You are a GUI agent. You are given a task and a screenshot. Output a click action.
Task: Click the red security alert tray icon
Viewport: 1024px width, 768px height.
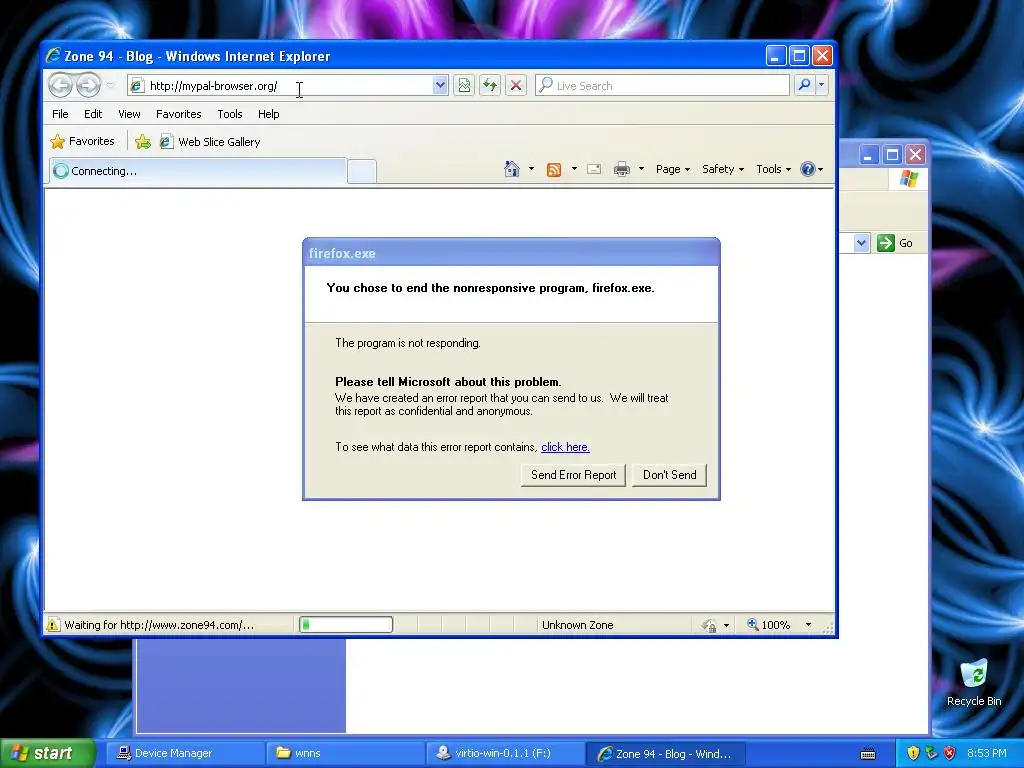(950, 753)
